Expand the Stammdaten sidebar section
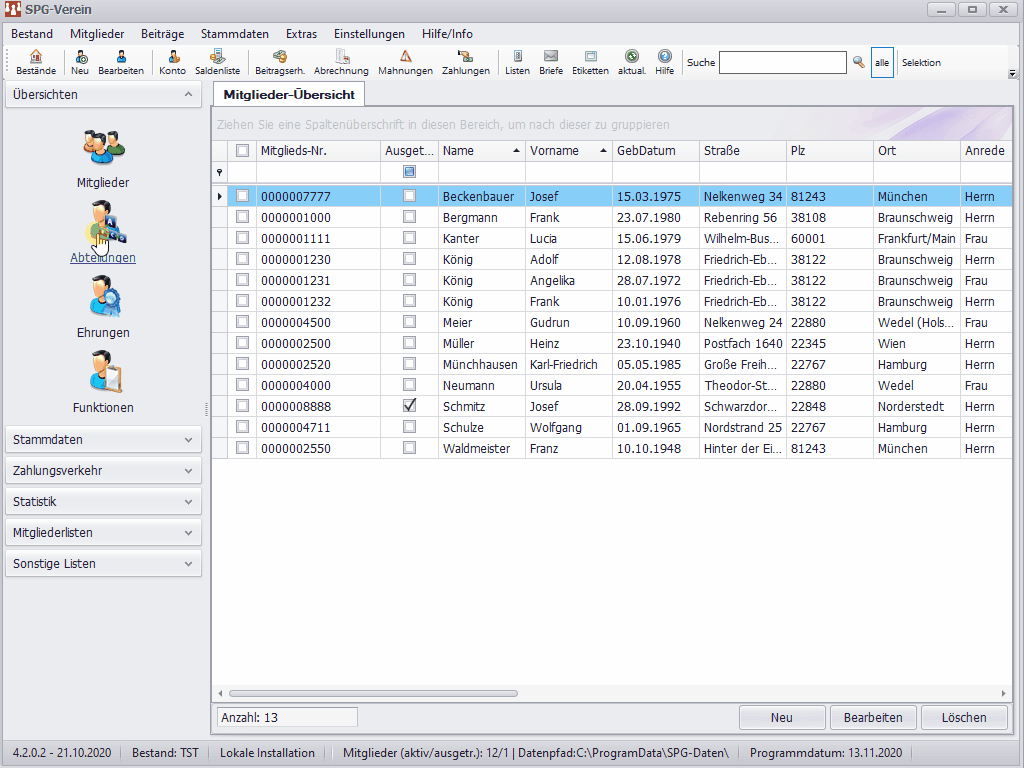The image size is (1024, 768). [103, 440]
